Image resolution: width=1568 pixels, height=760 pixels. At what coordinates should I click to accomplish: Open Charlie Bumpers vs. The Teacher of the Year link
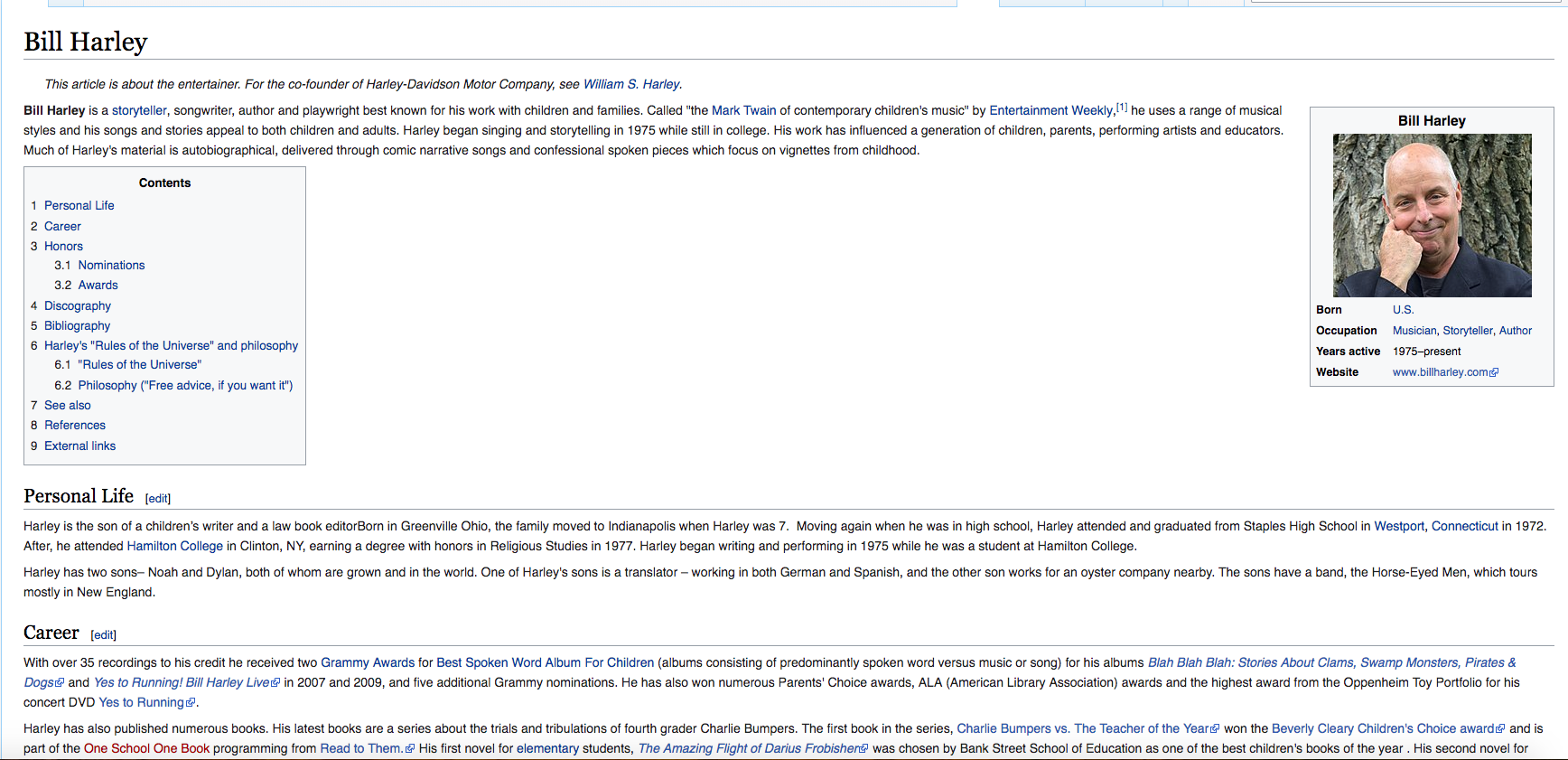[x=1082, y=728]
